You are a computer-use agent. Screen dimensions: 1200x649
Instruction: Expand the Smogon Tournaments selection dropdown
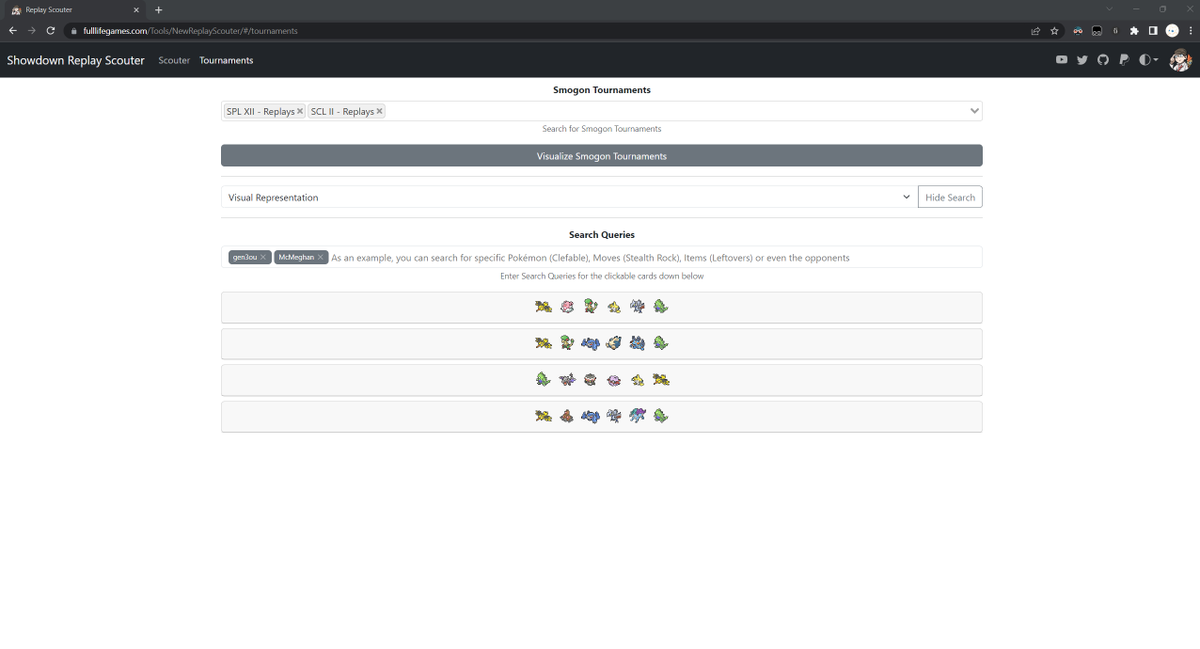(x=973, y=110)
